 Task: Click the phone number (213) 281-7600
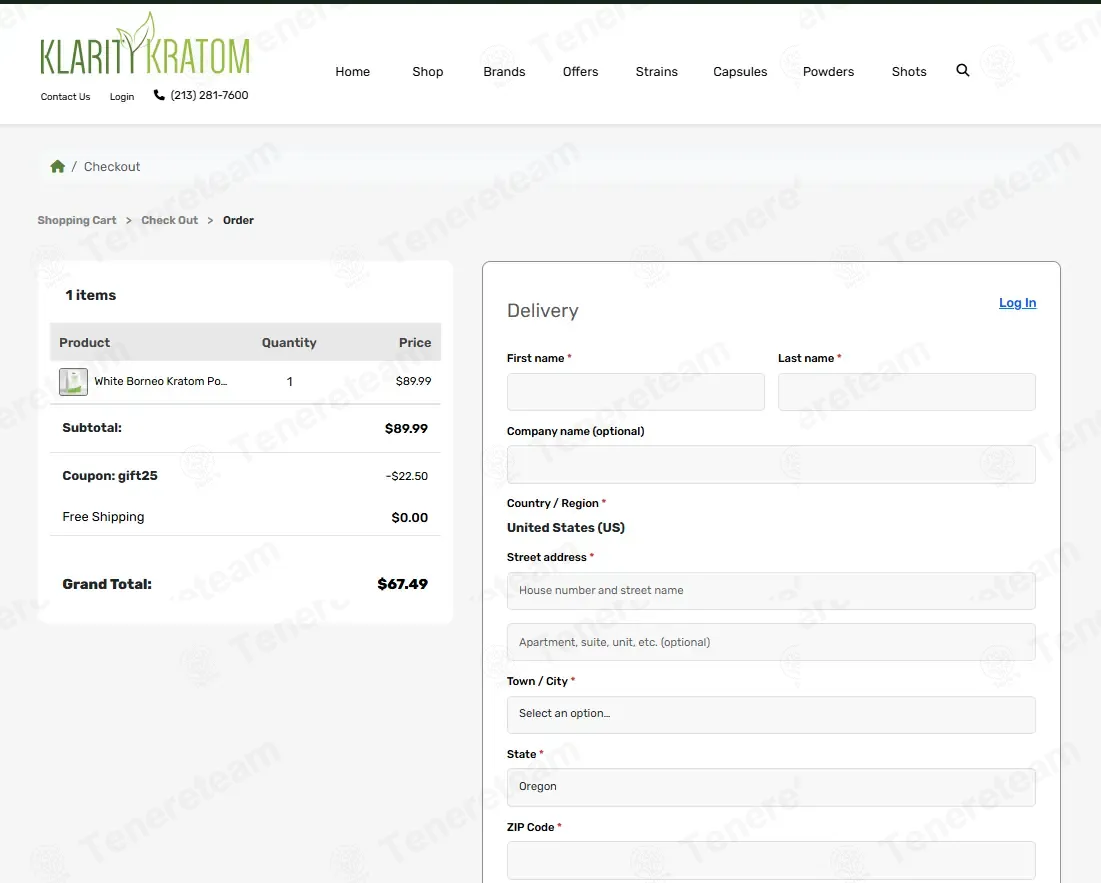tap(209, 95)
